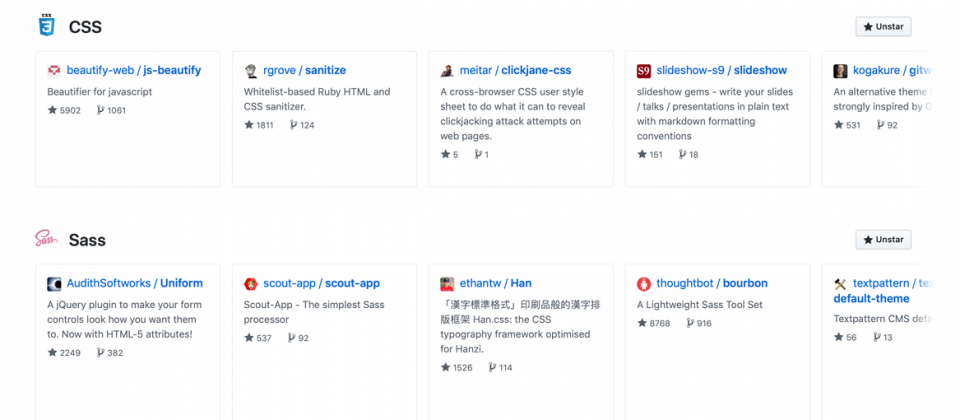Click the star icon beside 151

(x=642, y=154)
